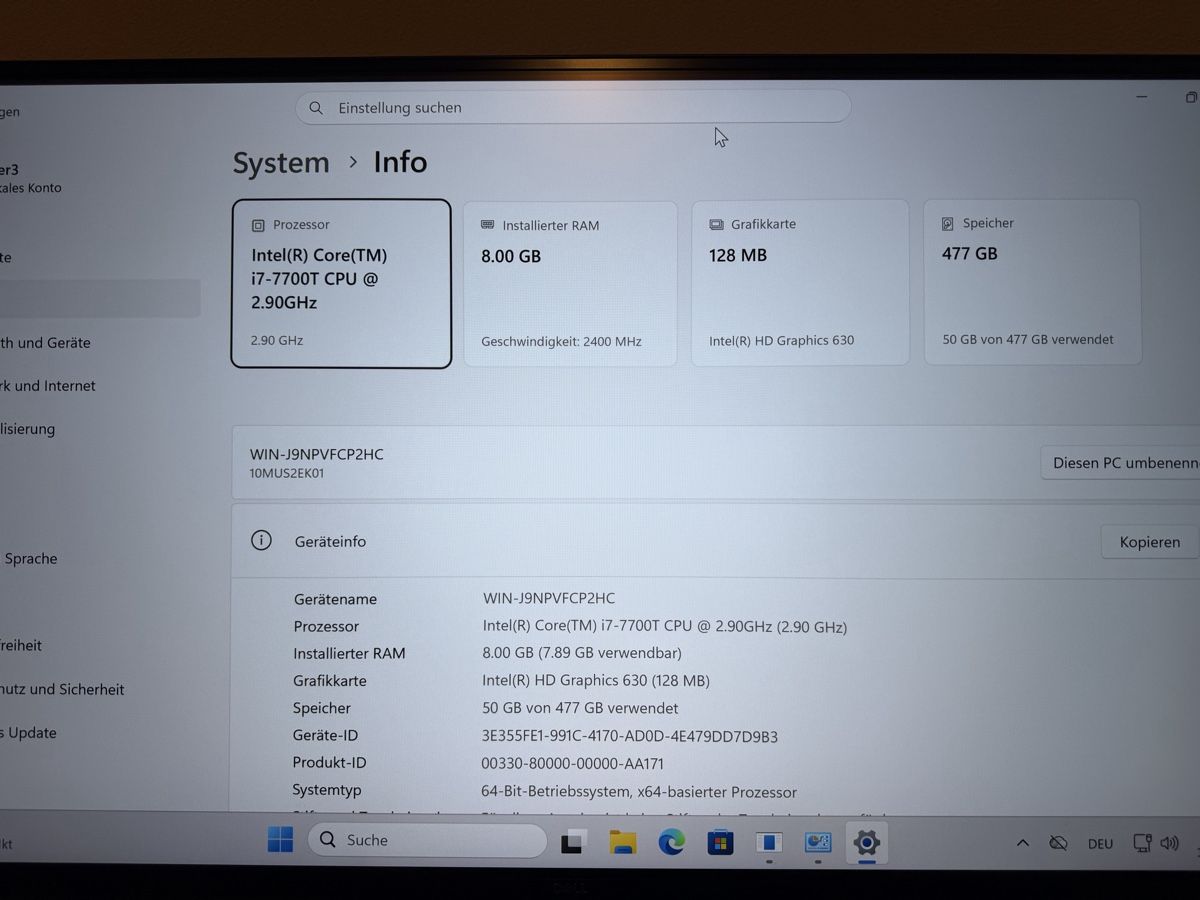Click the Speicher drive icon
Screen dimensions: 1200x900
(948, 224)
